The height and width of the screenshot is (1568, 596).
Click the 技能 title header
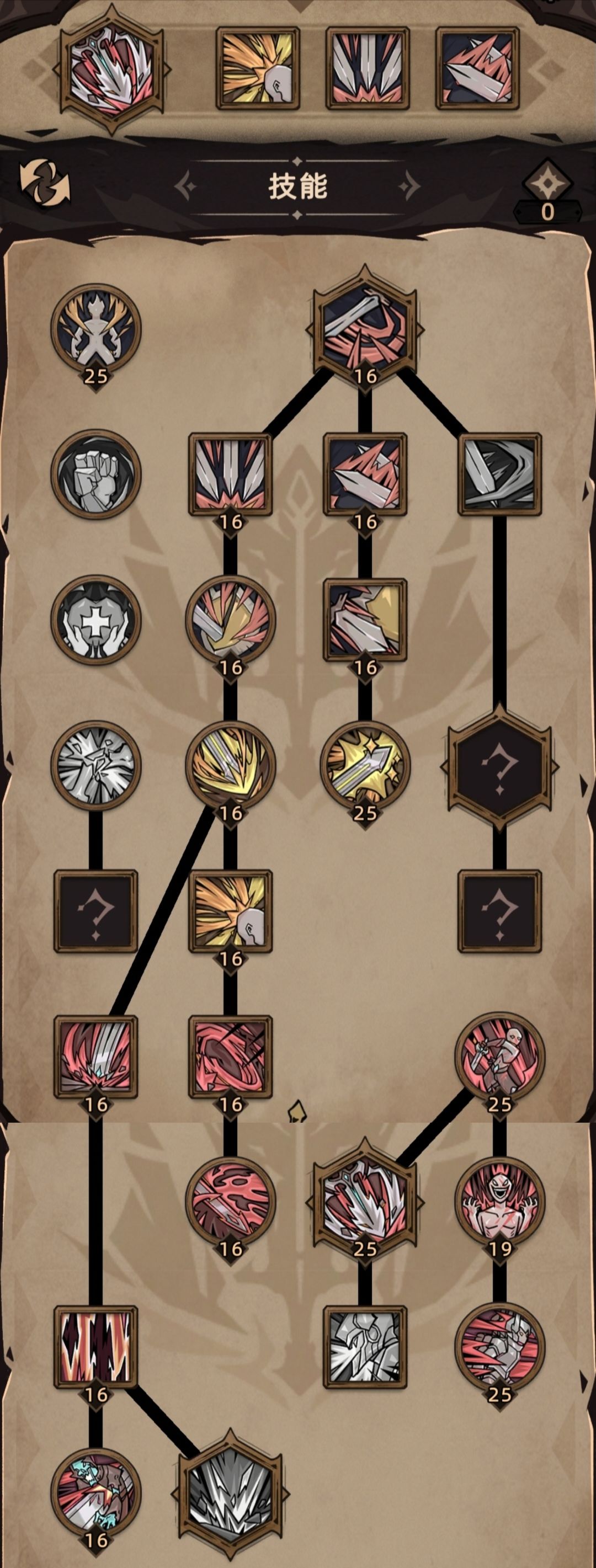[297, 186]
